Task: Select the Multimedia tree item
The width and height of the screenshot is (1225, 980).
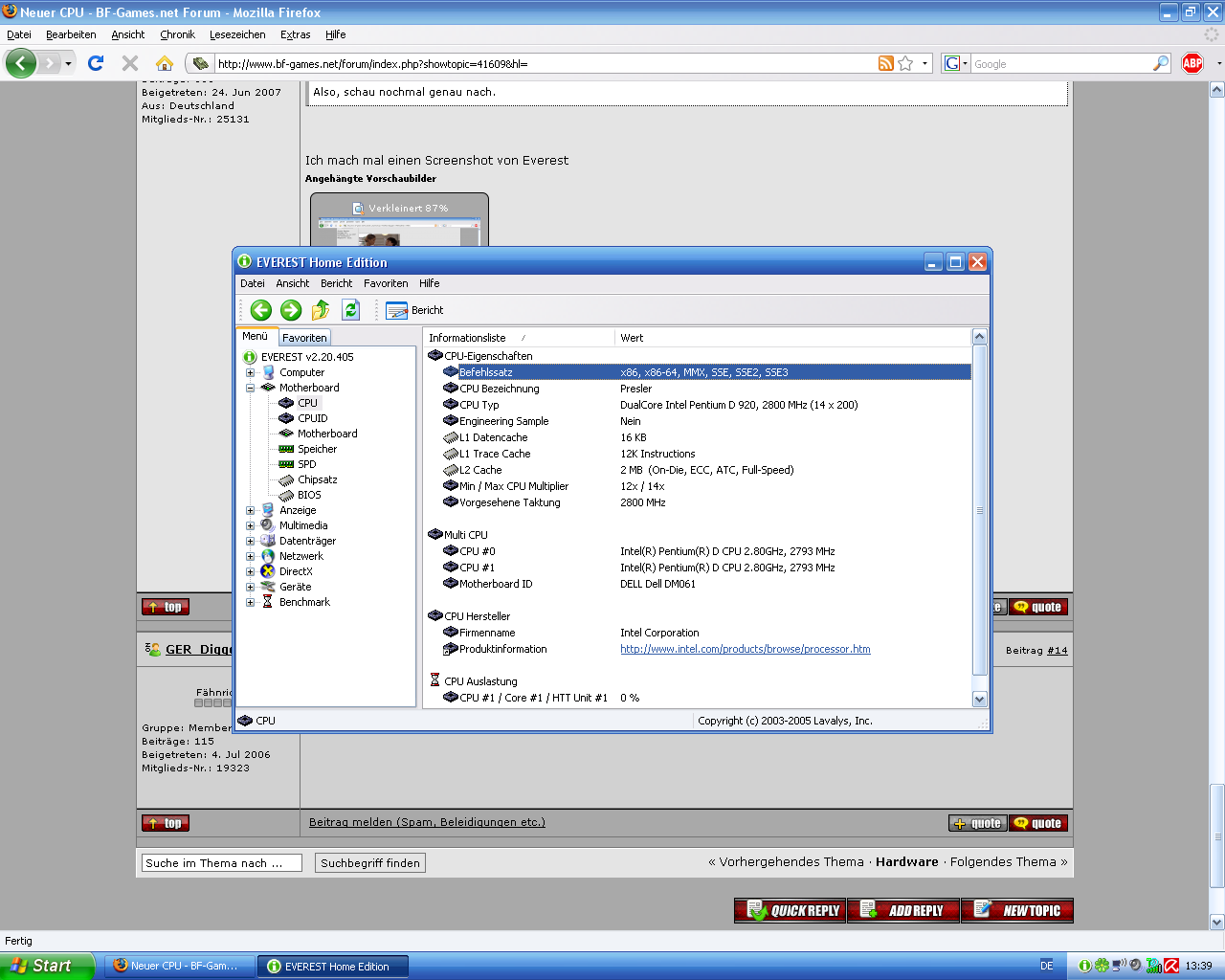Action: (x=303, y=525)
